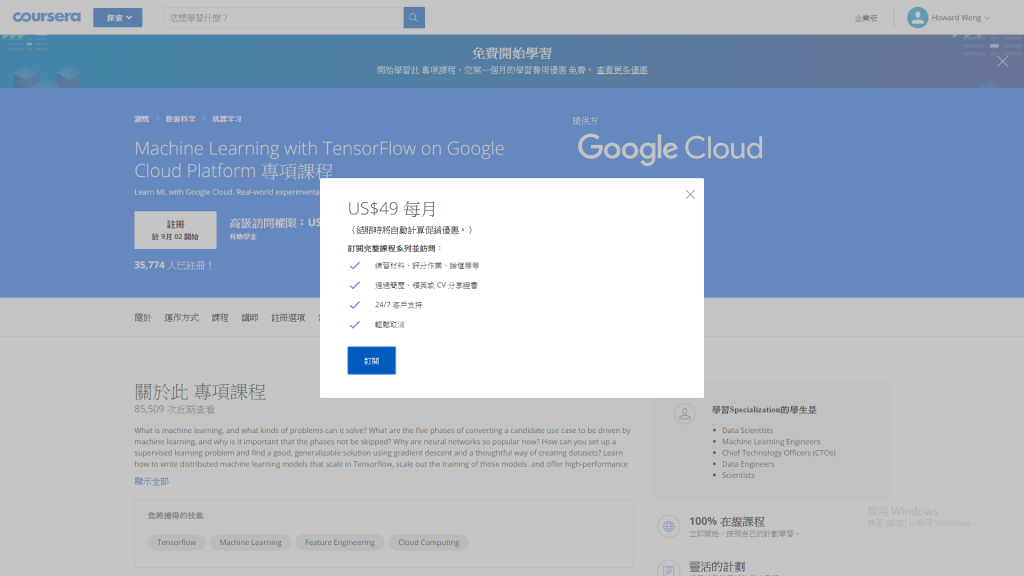
Task: Open the 探索 explore dropdown
Action: click(118, 18)
